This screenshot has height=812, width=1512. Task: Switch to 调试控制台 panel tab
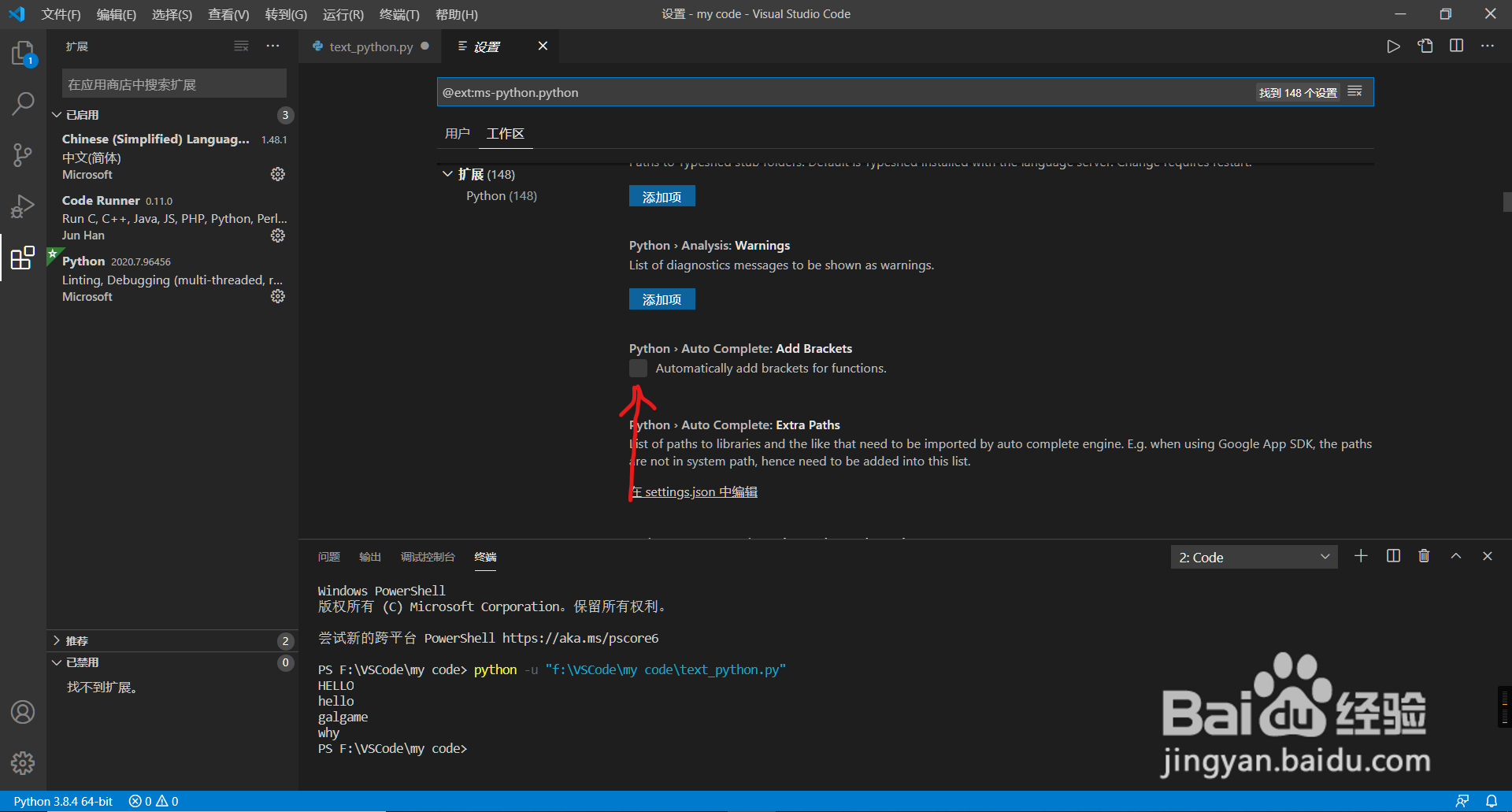pyautogui.click(x=428, y=557)
